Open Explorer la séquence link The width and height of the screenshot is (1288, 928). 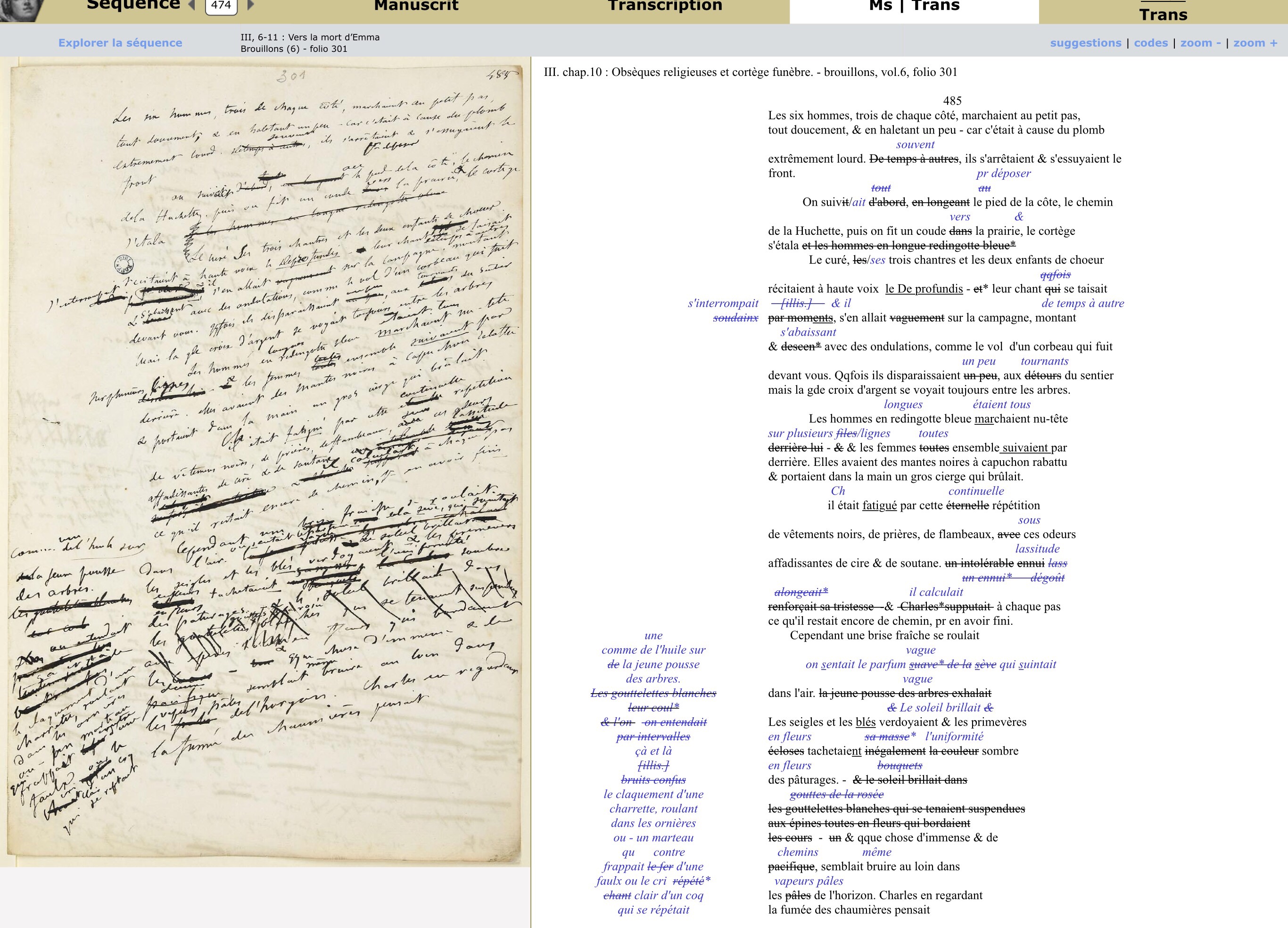pos(120,42)
